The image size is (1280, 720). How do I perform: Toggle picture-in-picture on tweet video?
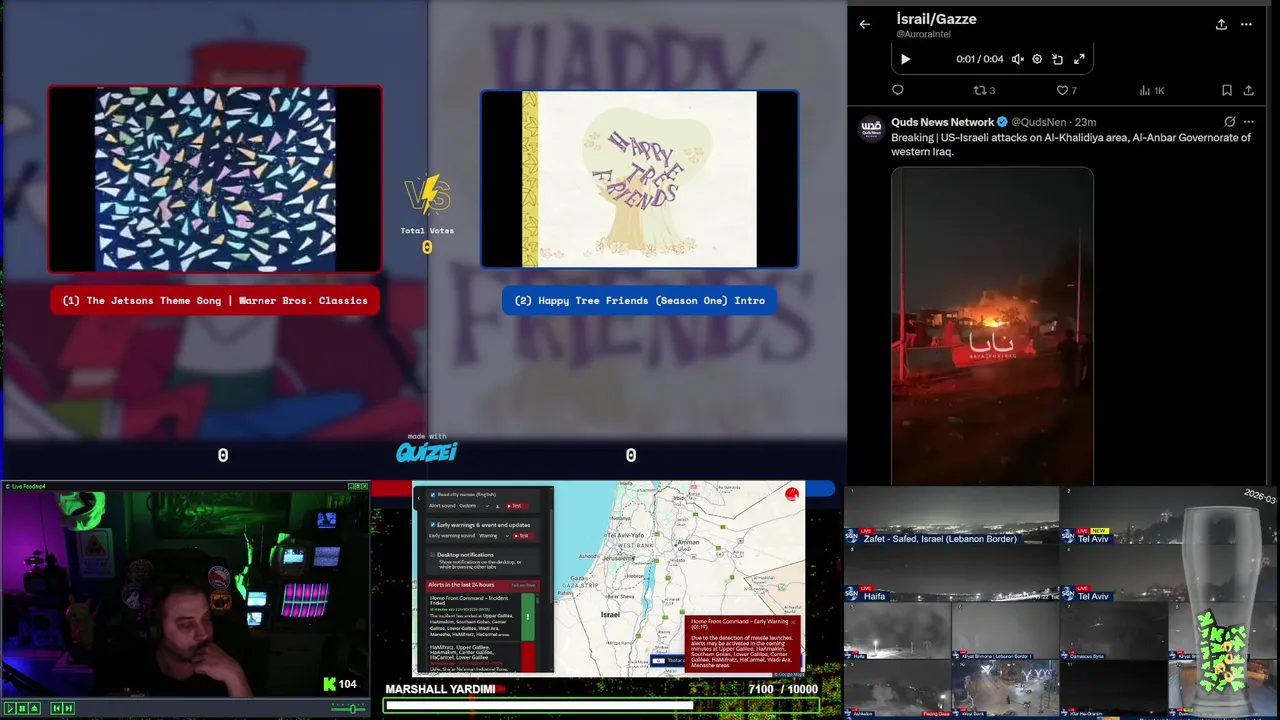click(x=1058, y=59)
